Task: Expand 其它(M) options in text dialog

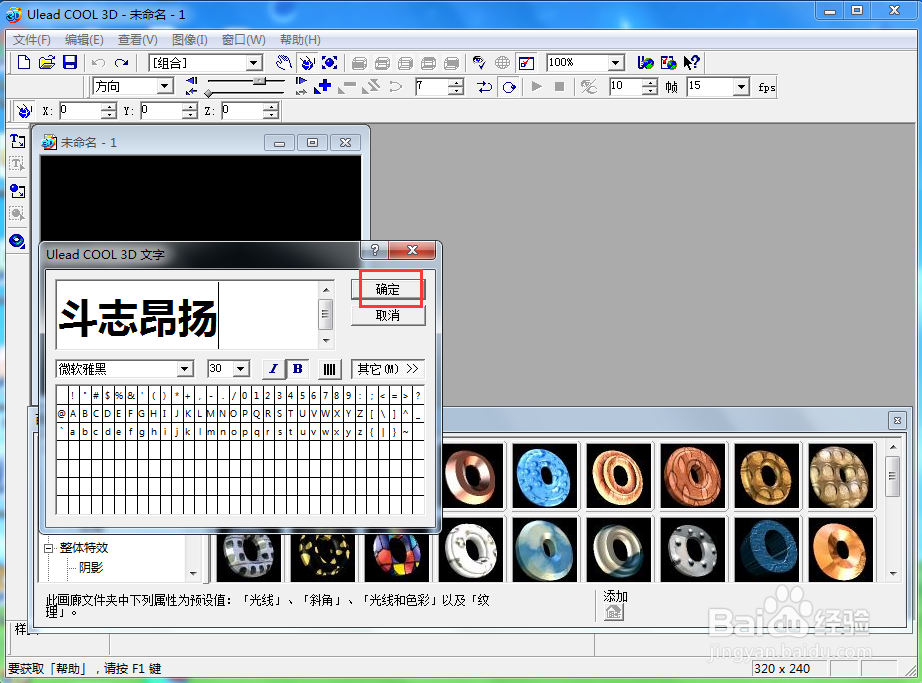Action: tap(387, 369)
